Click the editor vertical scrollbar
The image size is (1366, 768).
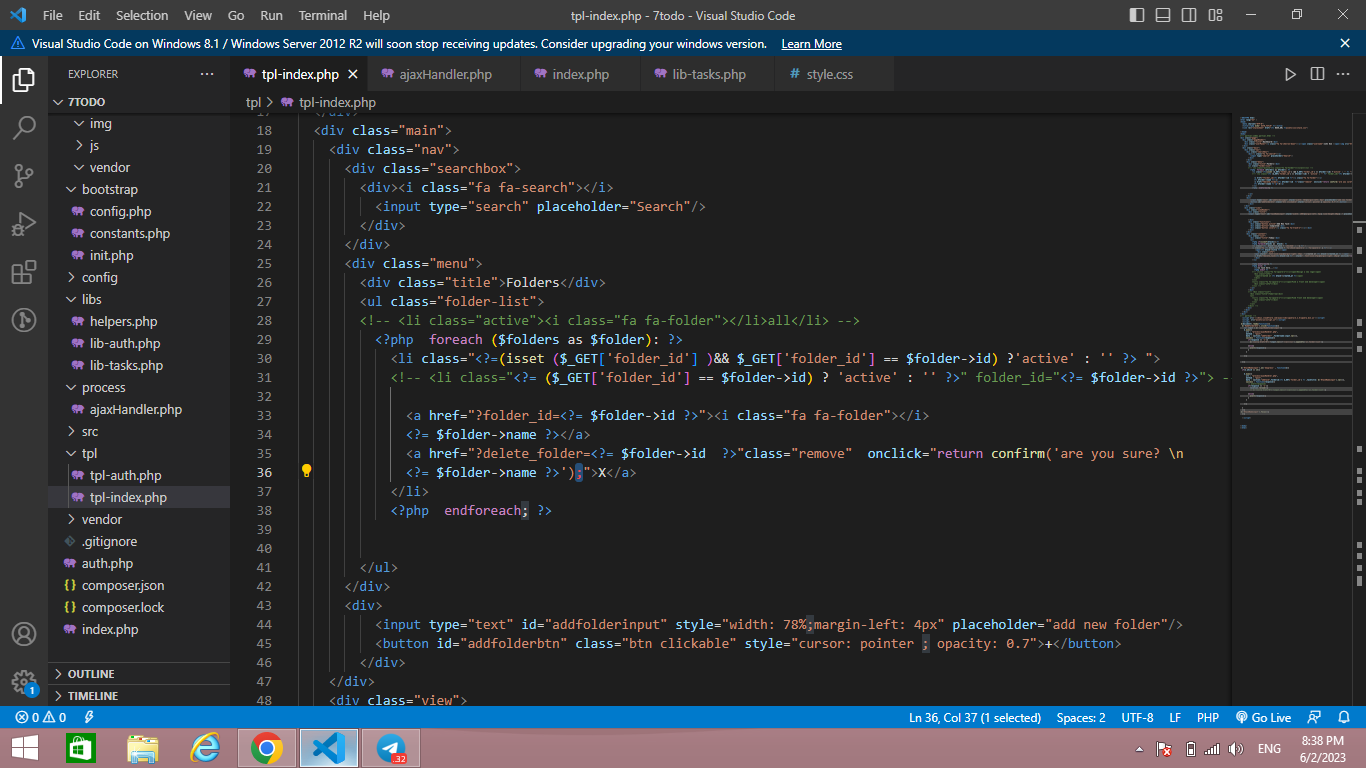tap(1360, 408)
